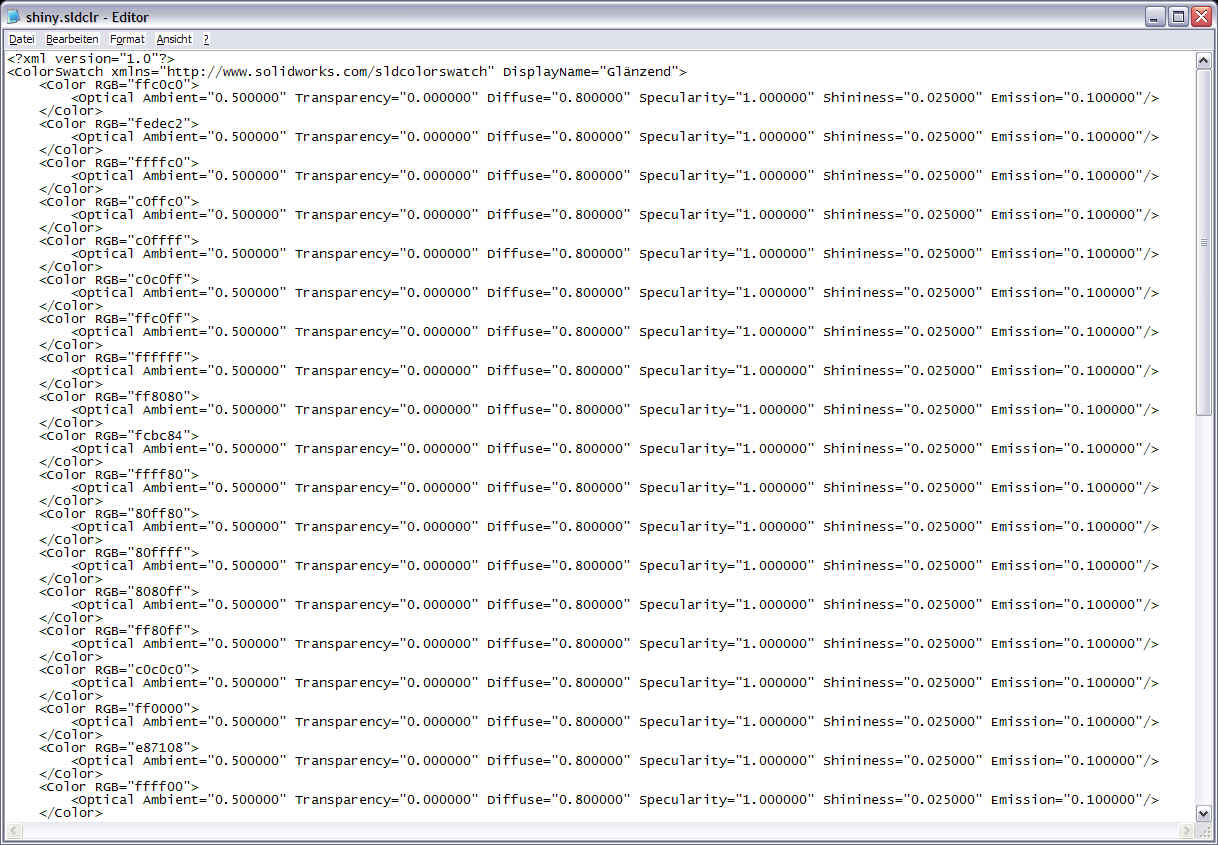Viewport: 1218px width, 845px height.
Task: Click the vertical scrollbar up arrow
Action: (1204, 60)
